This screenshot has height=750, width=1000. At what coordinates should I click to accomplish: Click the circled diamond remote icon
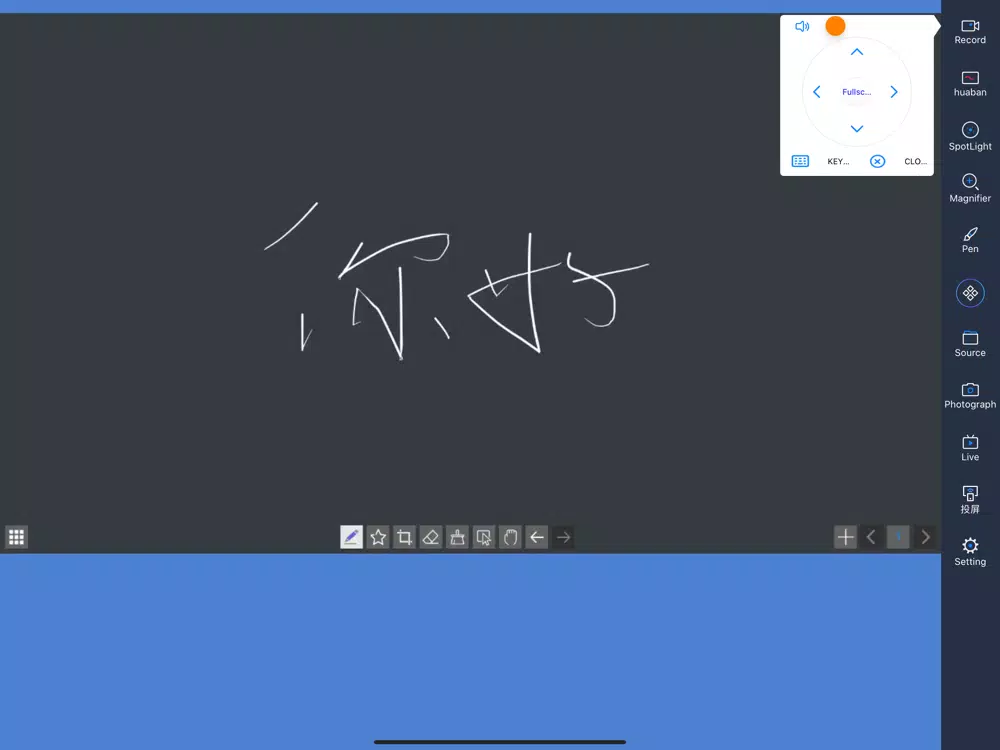pyautogui.click(x=969, y=293)
